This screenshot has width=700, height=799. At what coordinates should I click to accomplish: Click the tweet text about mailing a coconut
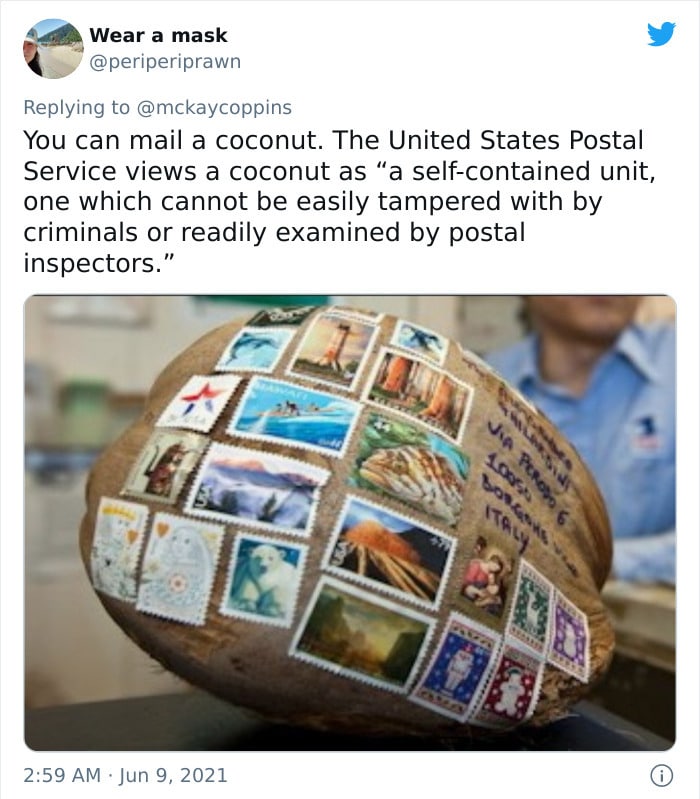[x=339, y=201]
